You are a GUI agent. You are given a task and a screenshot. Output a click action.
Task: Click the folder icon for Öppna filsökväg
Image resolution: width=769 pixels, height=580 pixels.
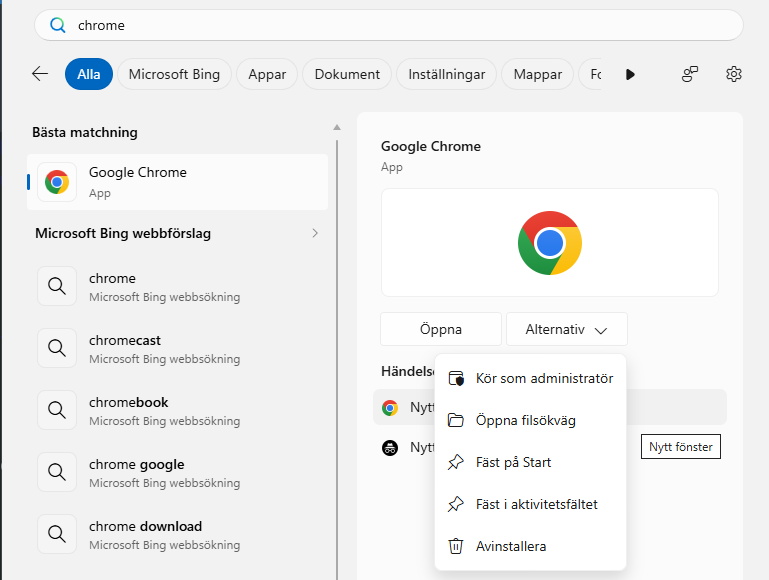click(x=456, y=420)
